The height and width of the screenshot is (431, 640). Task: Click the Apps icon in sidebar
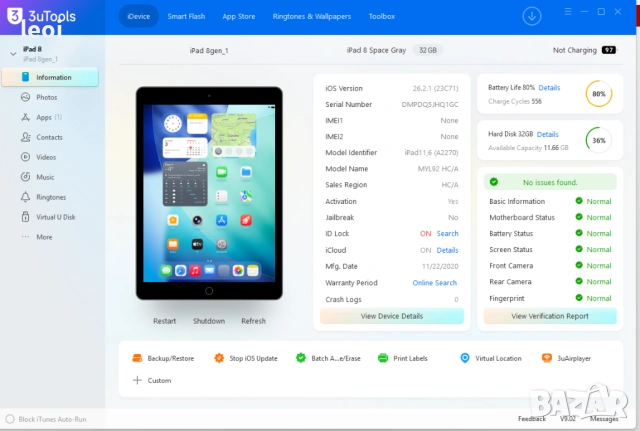pos(25,117)
